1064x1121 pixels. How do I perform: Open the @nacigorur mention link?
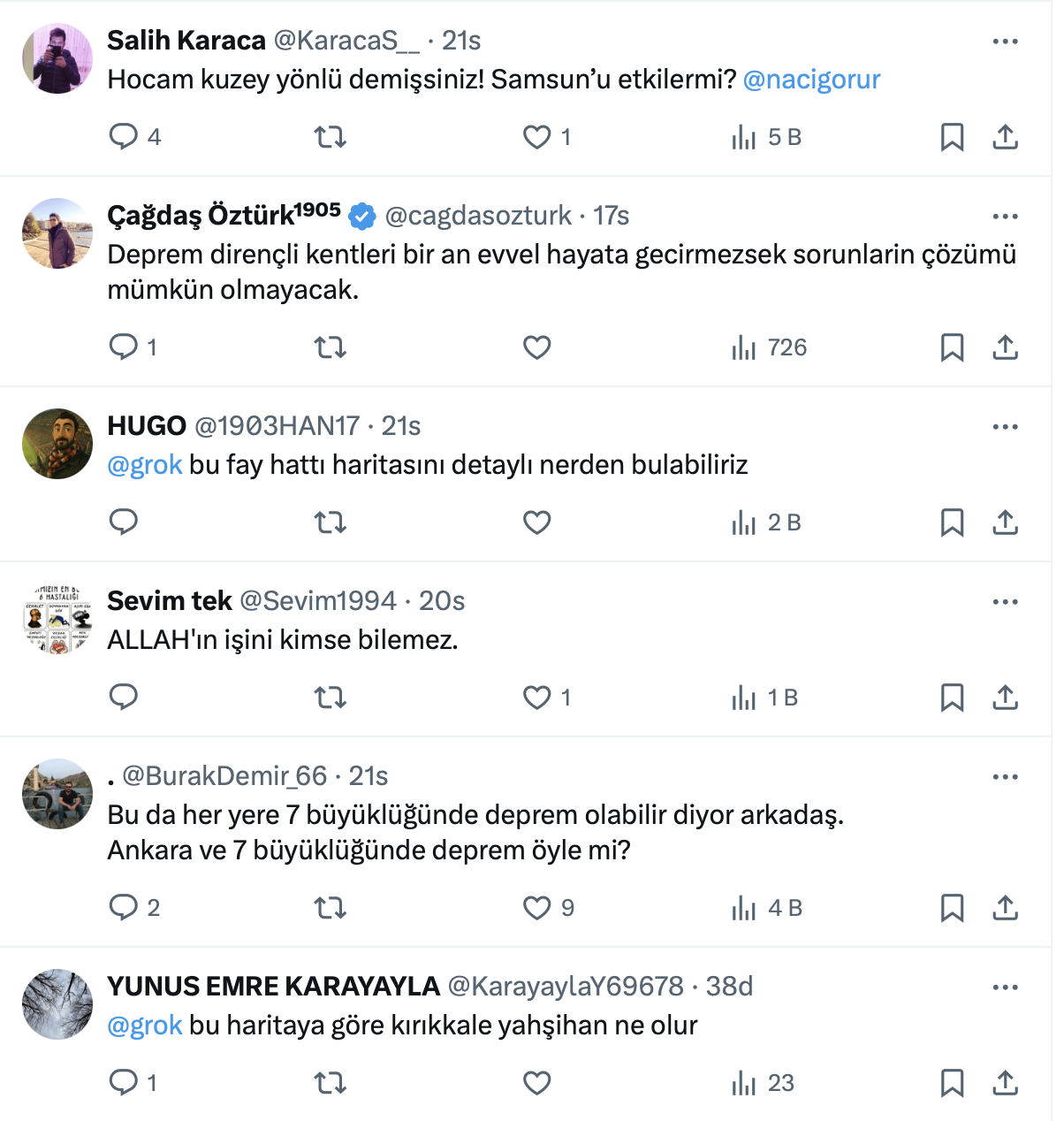tap(811, 80)
